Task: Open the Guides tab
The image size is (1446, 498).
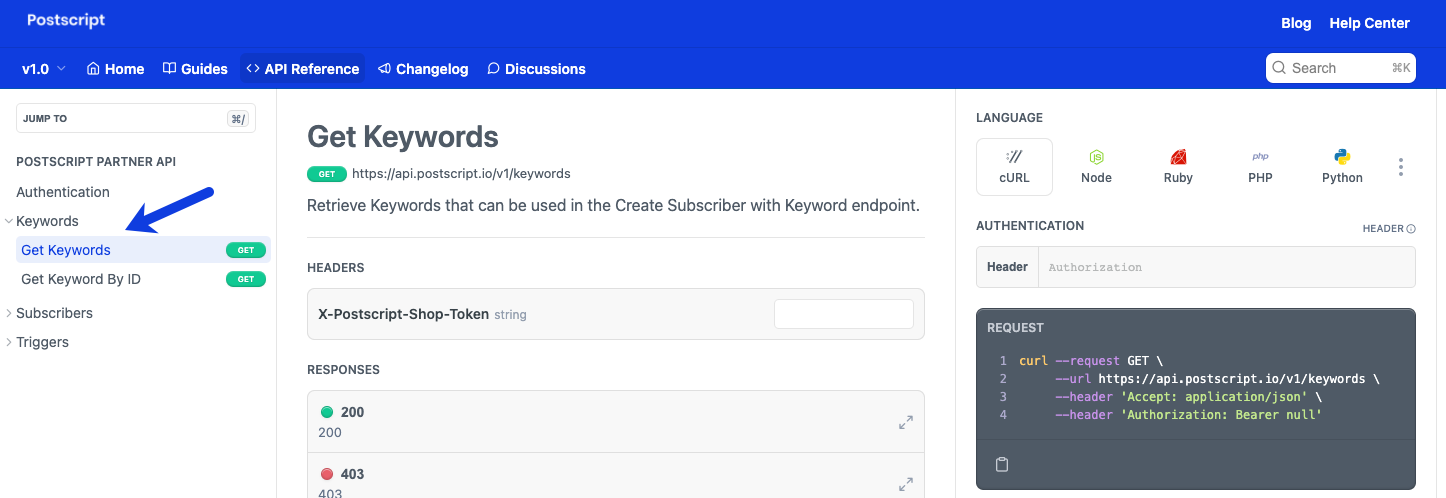Action: 195,69
